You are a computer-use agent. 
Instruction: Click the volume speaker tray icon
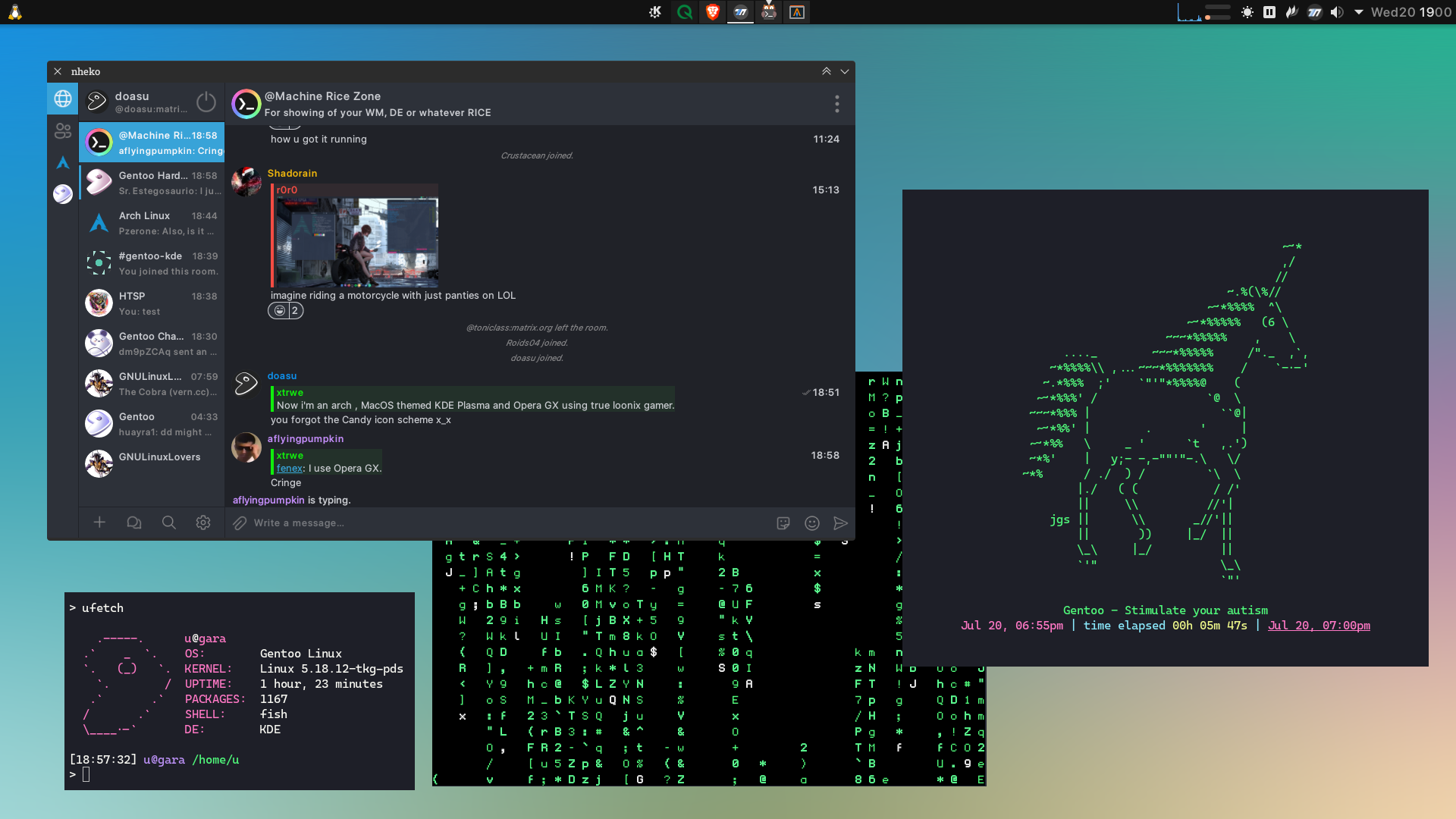1337,12
